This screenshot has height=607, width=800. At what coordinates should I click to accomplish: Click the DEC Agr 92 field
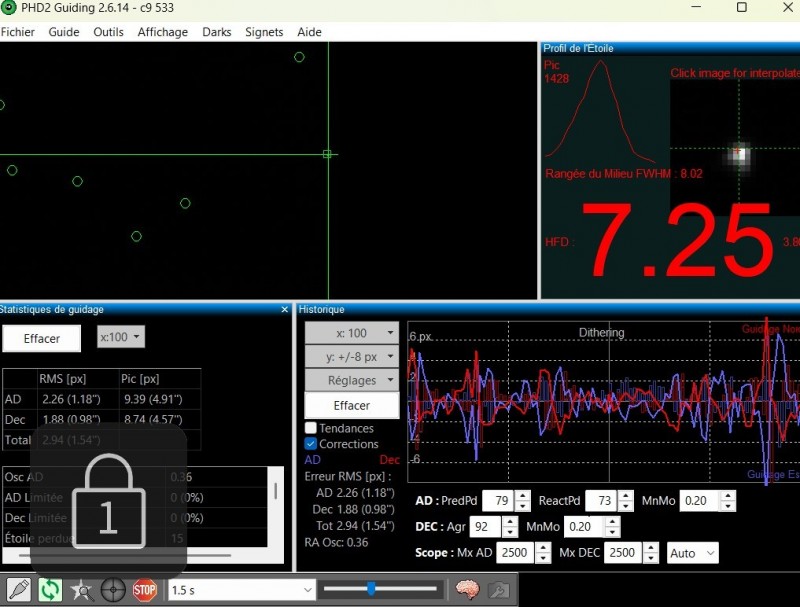(x=486, y=527)
